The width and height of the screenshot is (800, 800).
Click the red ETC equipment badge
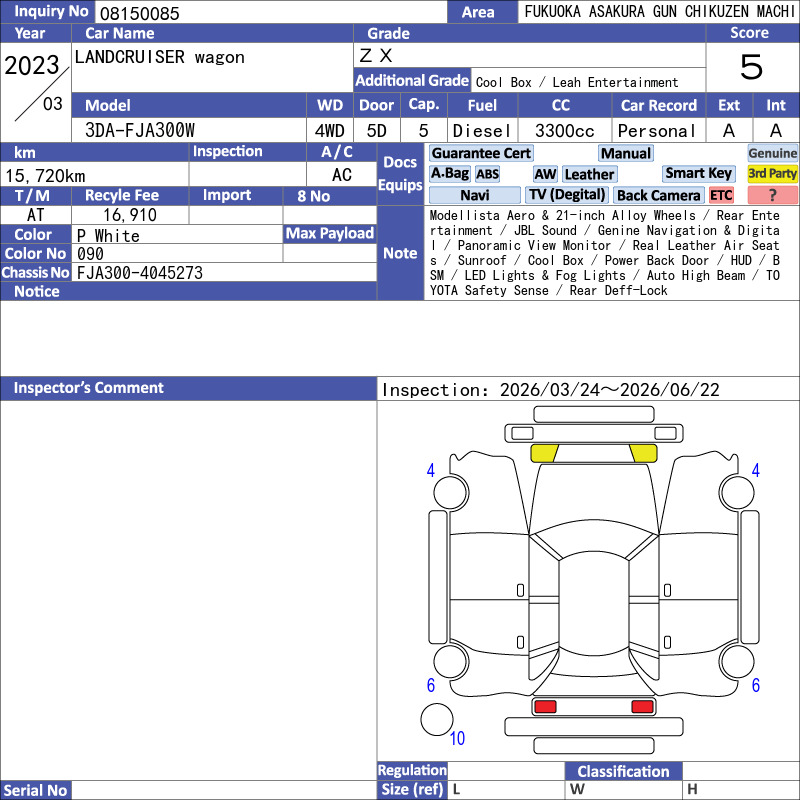721,195
